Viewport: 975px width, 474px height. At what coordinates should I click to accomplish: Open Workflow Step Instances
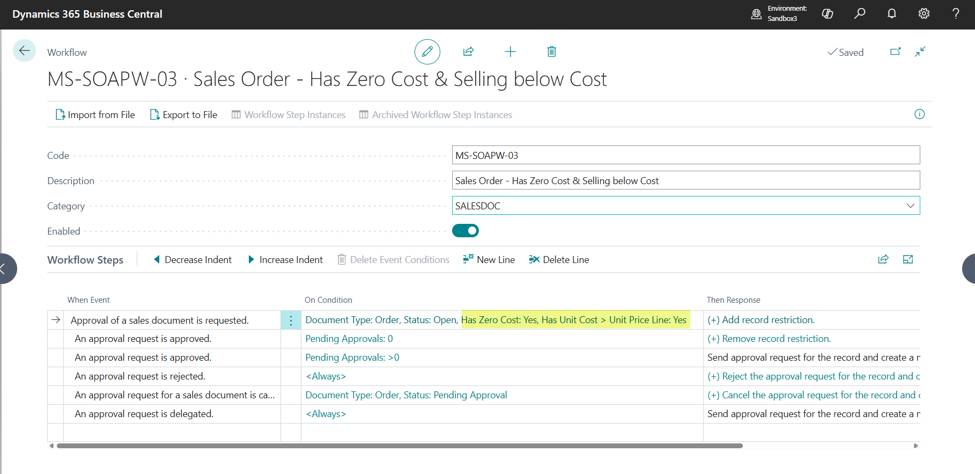coord(289,114)
